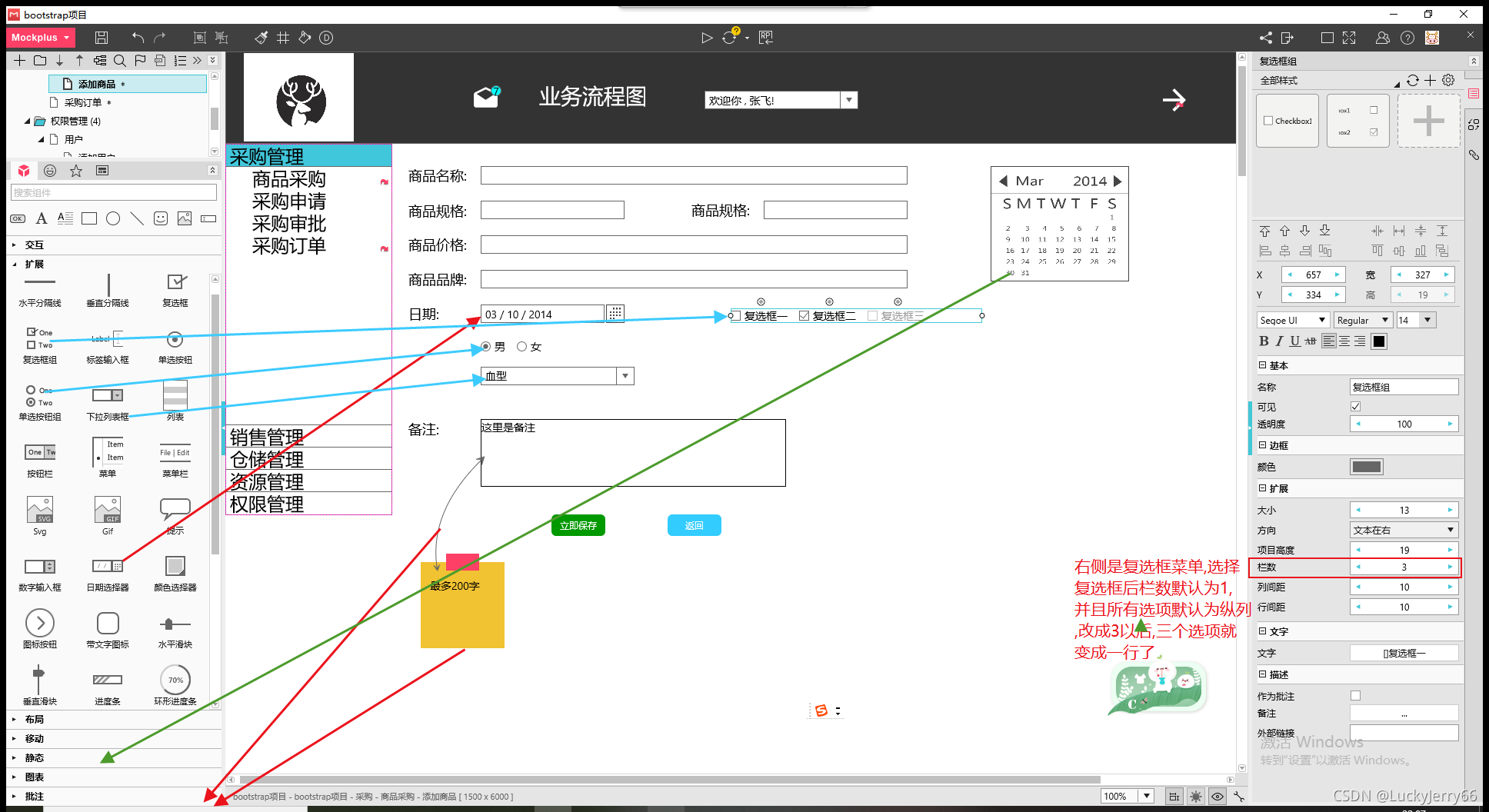Click the format painter brush icon

pyautogui.click(x=261, y=38)
